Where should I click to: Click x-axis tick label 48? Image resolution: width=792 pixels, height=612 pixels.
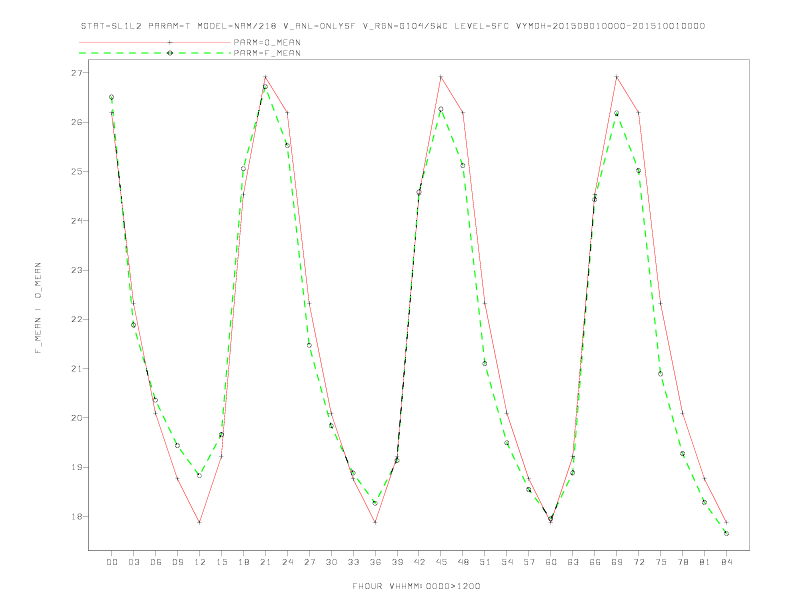(x=463, y=562)
